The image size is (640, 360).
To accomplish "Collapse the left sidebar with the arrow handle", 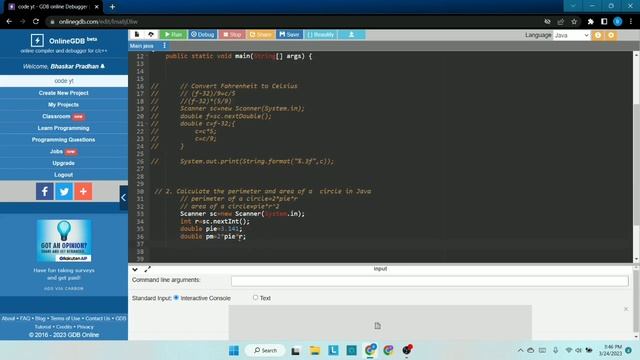I will tap(123, 198).
